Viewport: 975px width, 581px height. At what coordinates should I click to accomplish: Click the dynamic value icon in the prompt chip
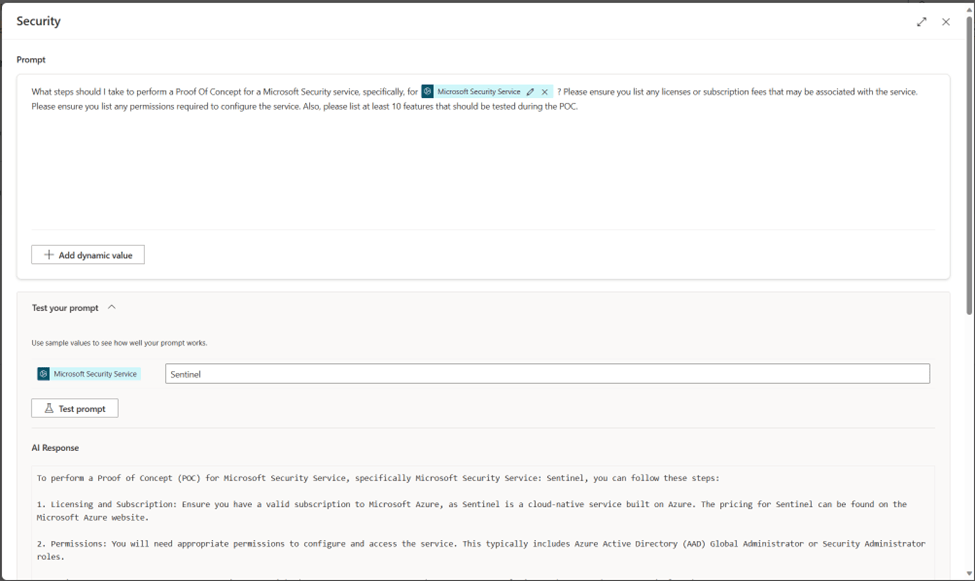coord(428,92)
